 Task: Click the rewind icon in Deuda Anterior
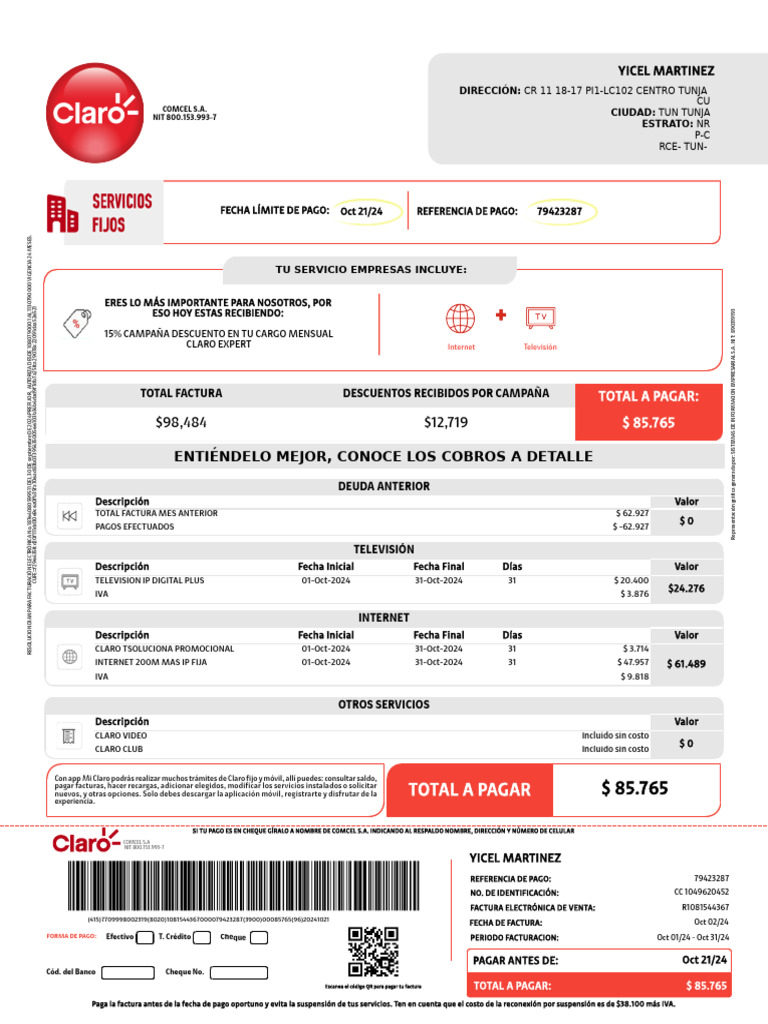(x=69, y=516)
